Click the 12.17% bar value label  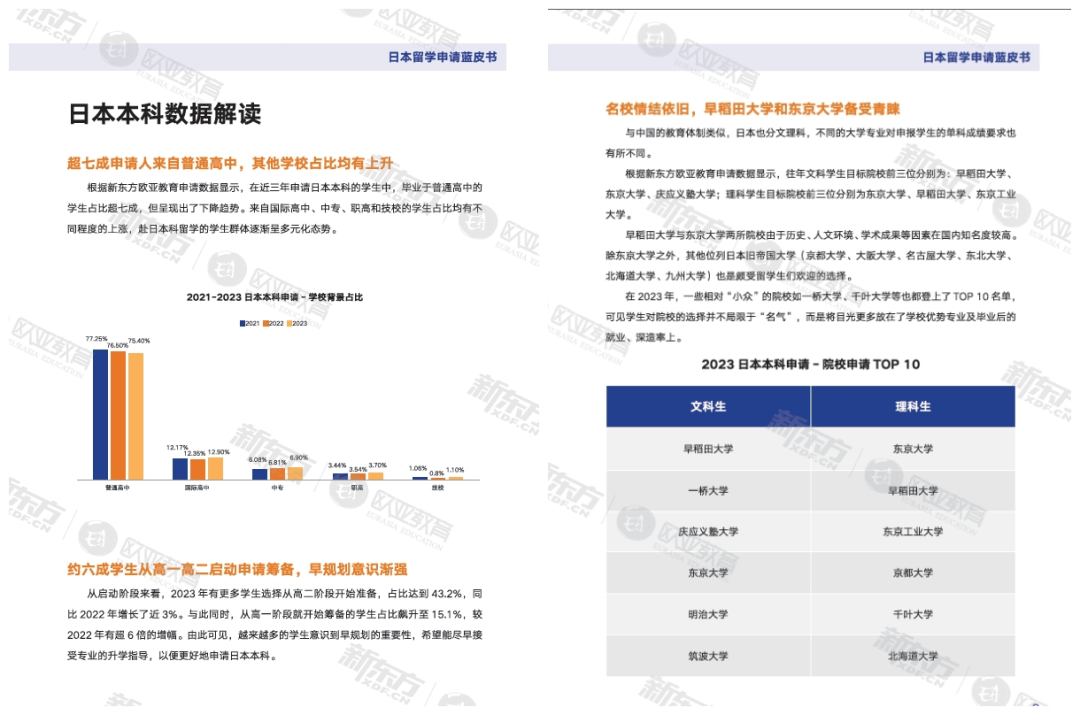(177, 447)
